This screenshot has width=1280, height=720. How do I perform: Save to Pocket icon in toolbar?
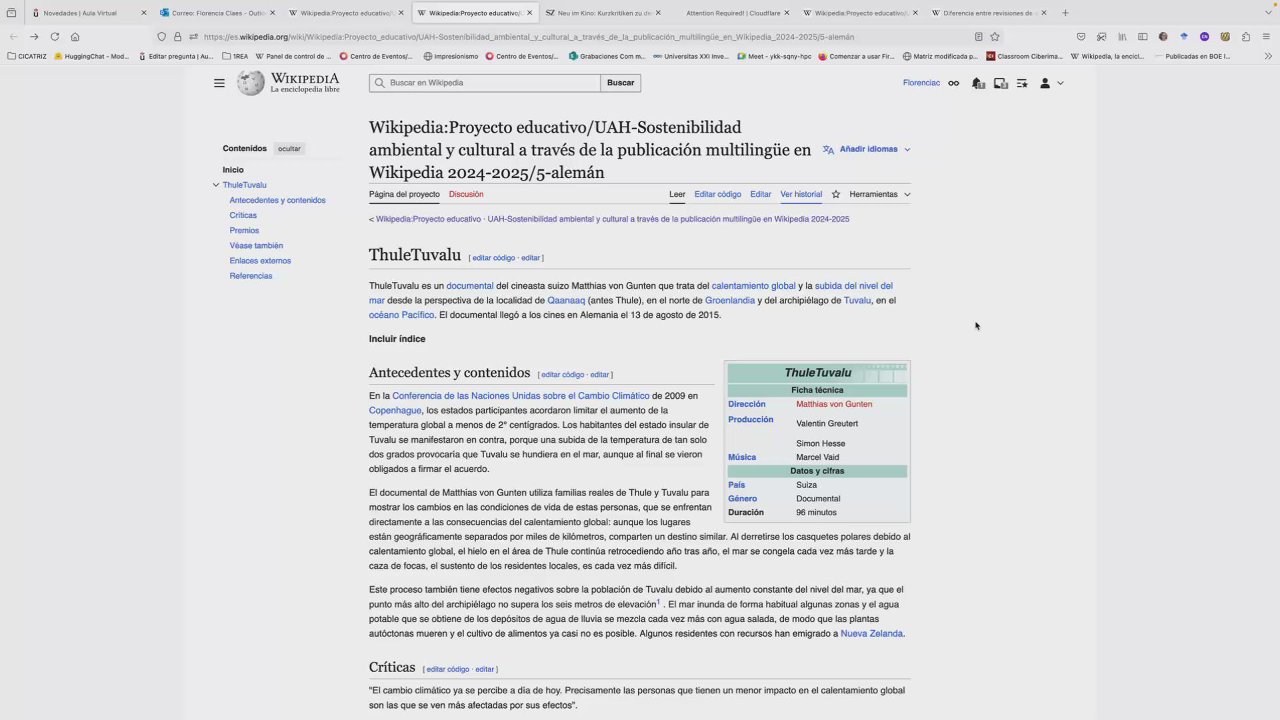pyautogui.click(x=1081, y=37)
